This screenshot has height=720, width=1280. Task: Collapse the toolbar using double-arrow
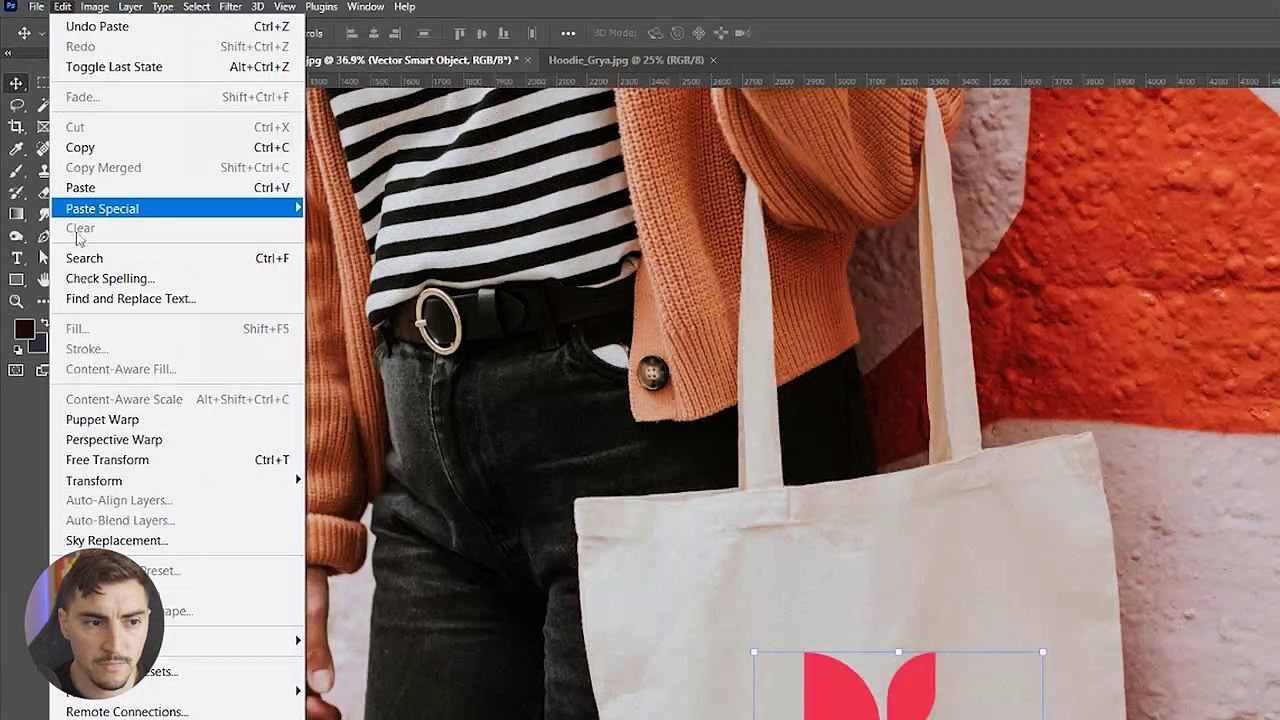(x=8, y=53)
